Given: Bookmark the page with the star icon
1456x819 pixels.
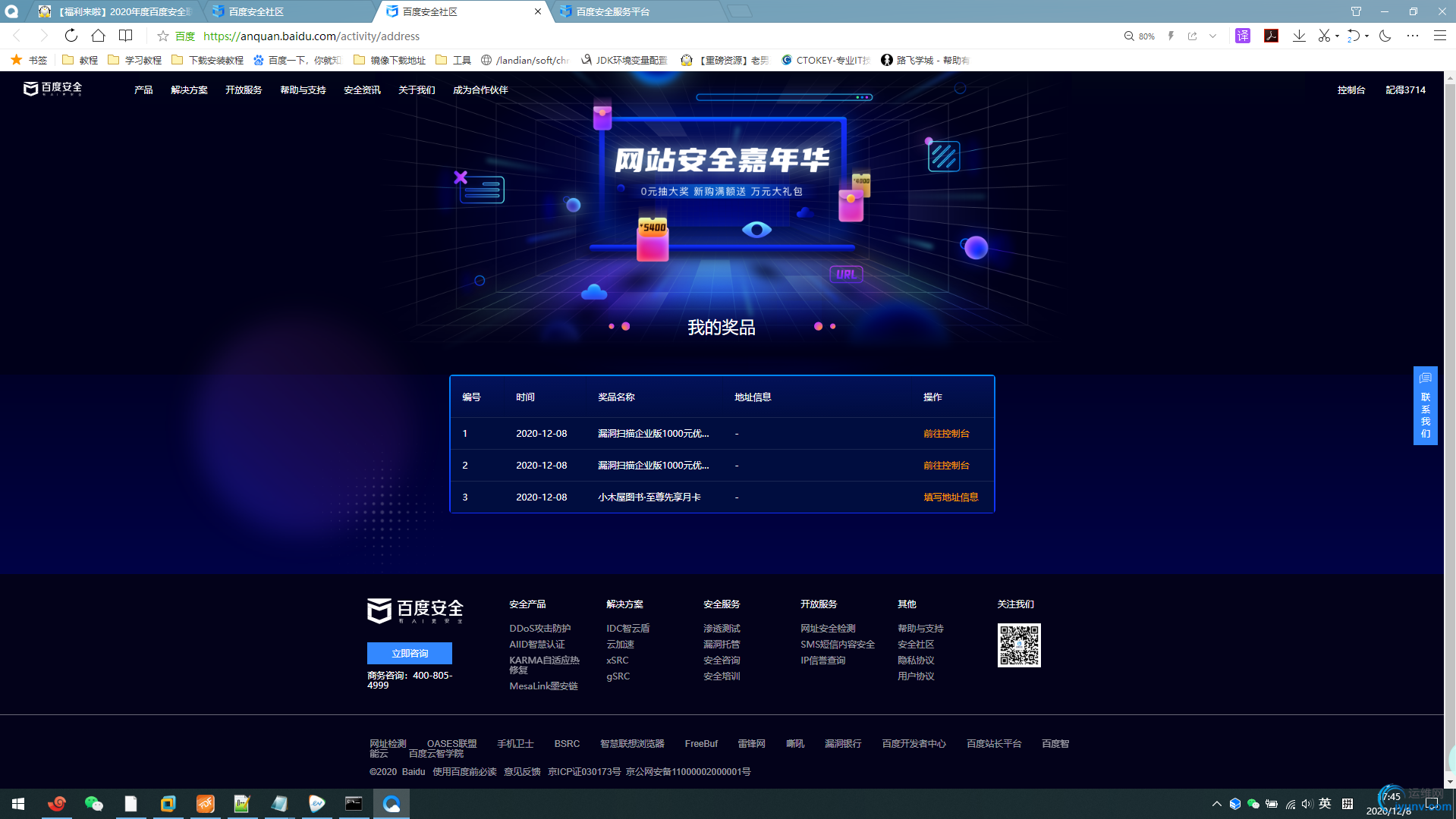Looking at the screenshot, I should tap(162, 36).
